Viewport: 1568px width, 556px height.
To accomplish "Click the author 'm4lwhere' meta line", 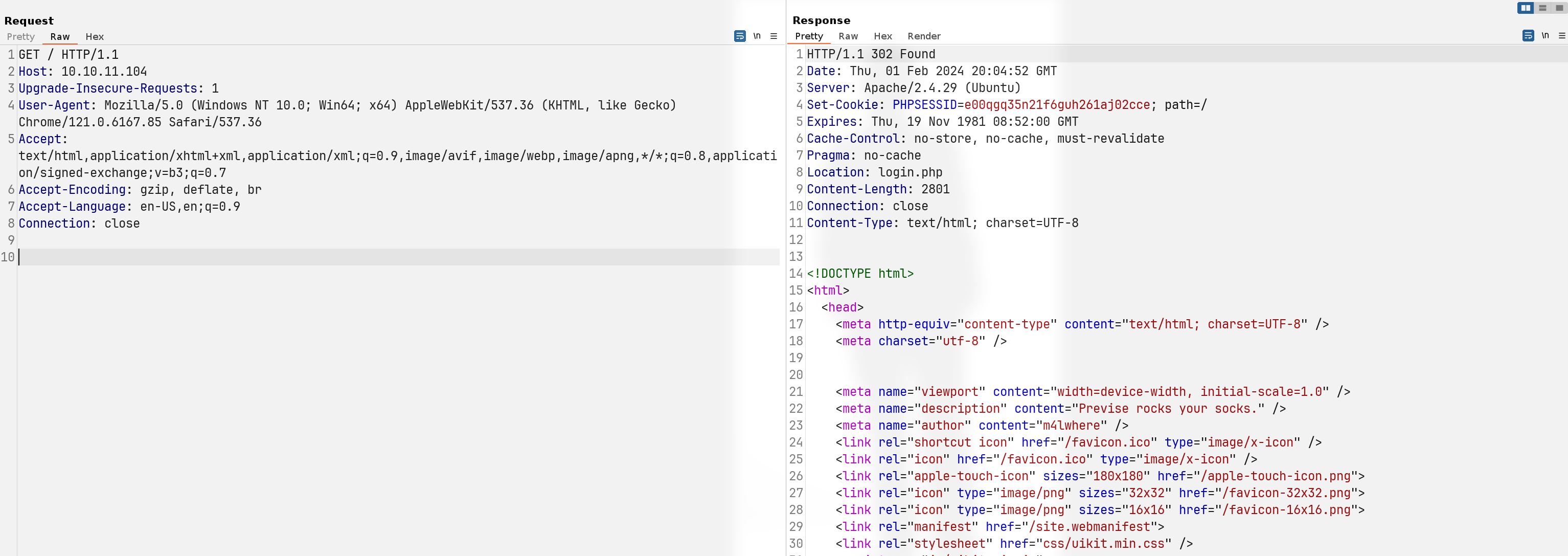I will pos(982,426).
